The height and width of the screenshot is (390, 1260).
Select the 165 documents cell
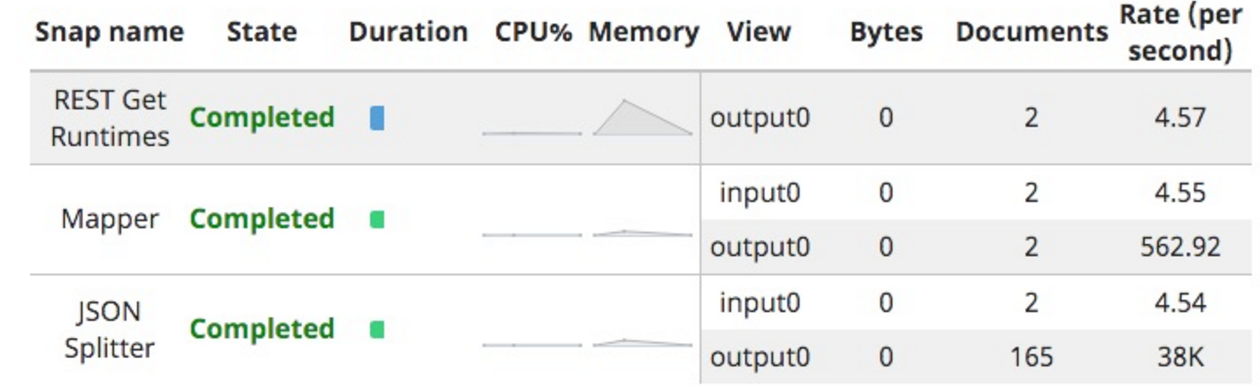coord(1031,357)
